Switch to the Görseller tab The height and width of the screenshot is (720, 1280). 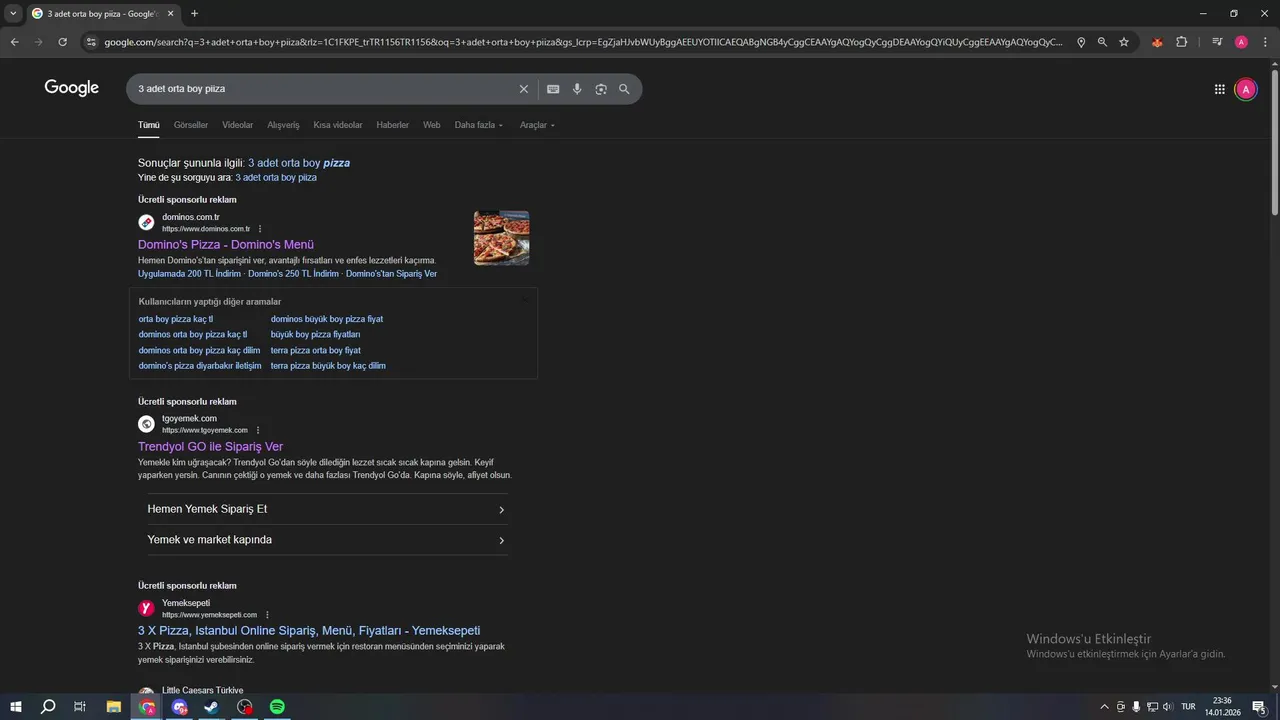(x=191, y=125)
